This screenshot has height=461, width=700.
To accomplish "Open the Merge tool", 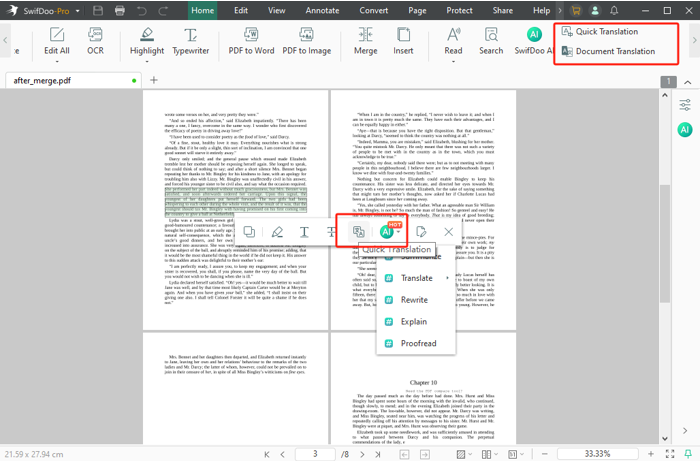I will (x=366, y=41).
